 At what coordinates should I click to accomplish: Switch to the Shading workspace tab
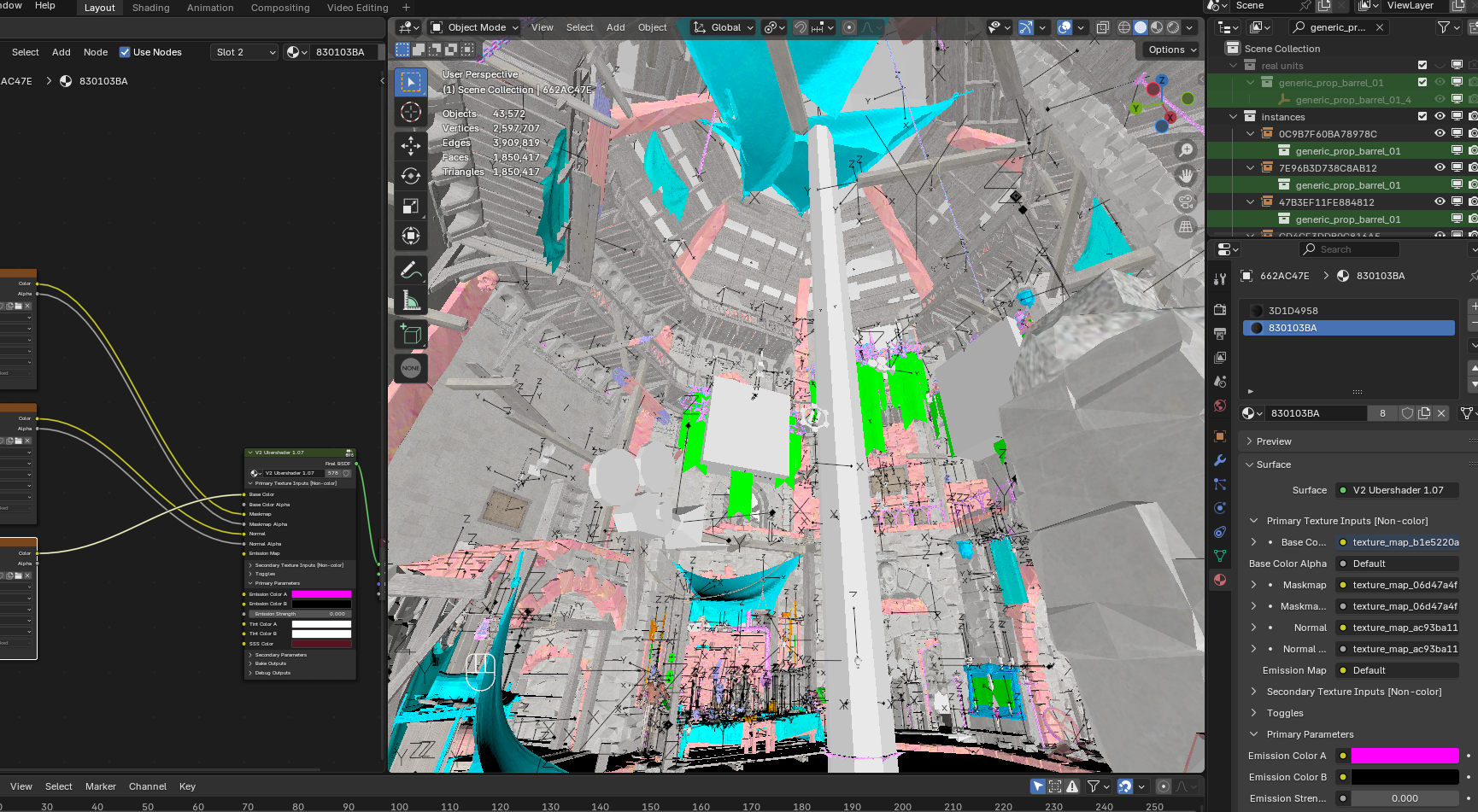[150, 8]
